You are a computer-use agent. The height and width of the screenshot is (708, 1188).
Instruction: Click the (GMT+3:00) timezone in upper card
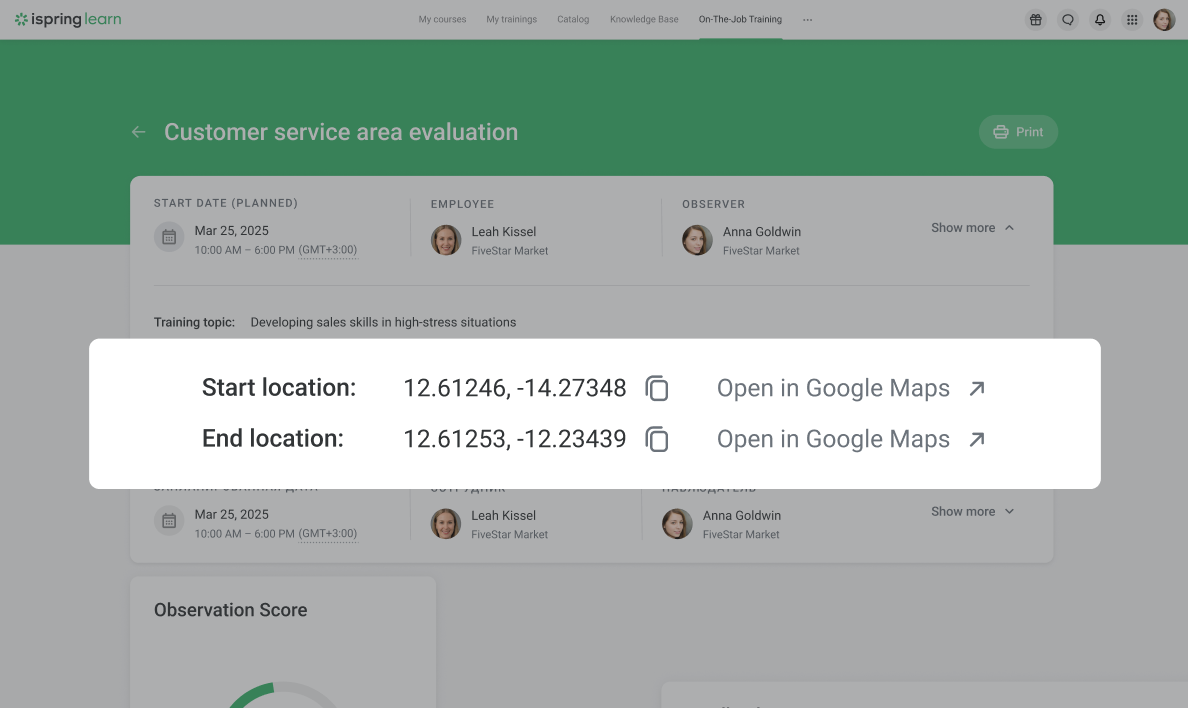[x=327, y=250]
